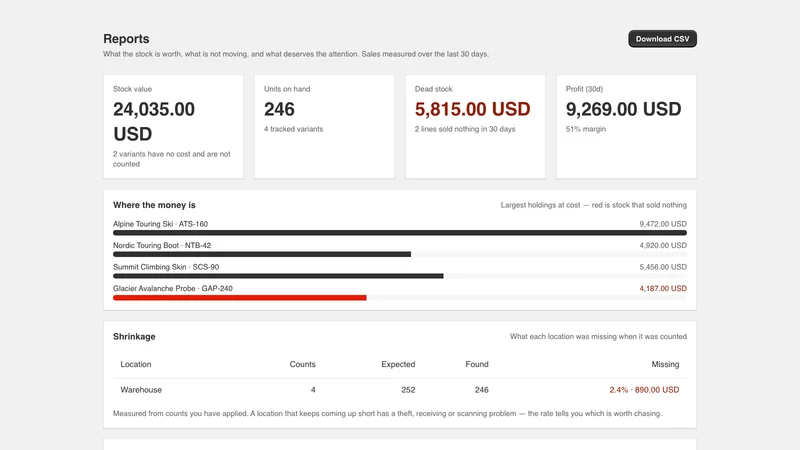The height and width of the screenshot is (450, 800).
Task: Click the Found column header
Action: pos(477,364)
